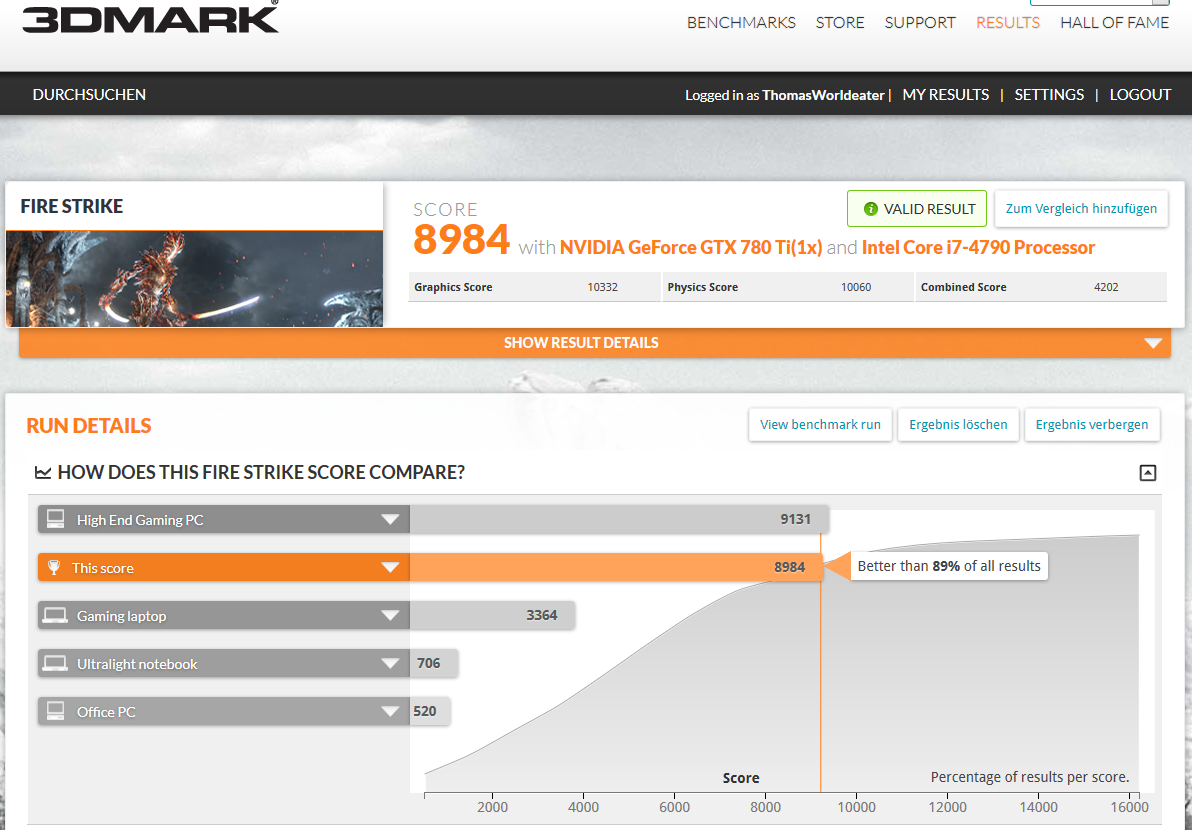
Task: Expand the This score dropdown arrow
Action: (390, 568)
